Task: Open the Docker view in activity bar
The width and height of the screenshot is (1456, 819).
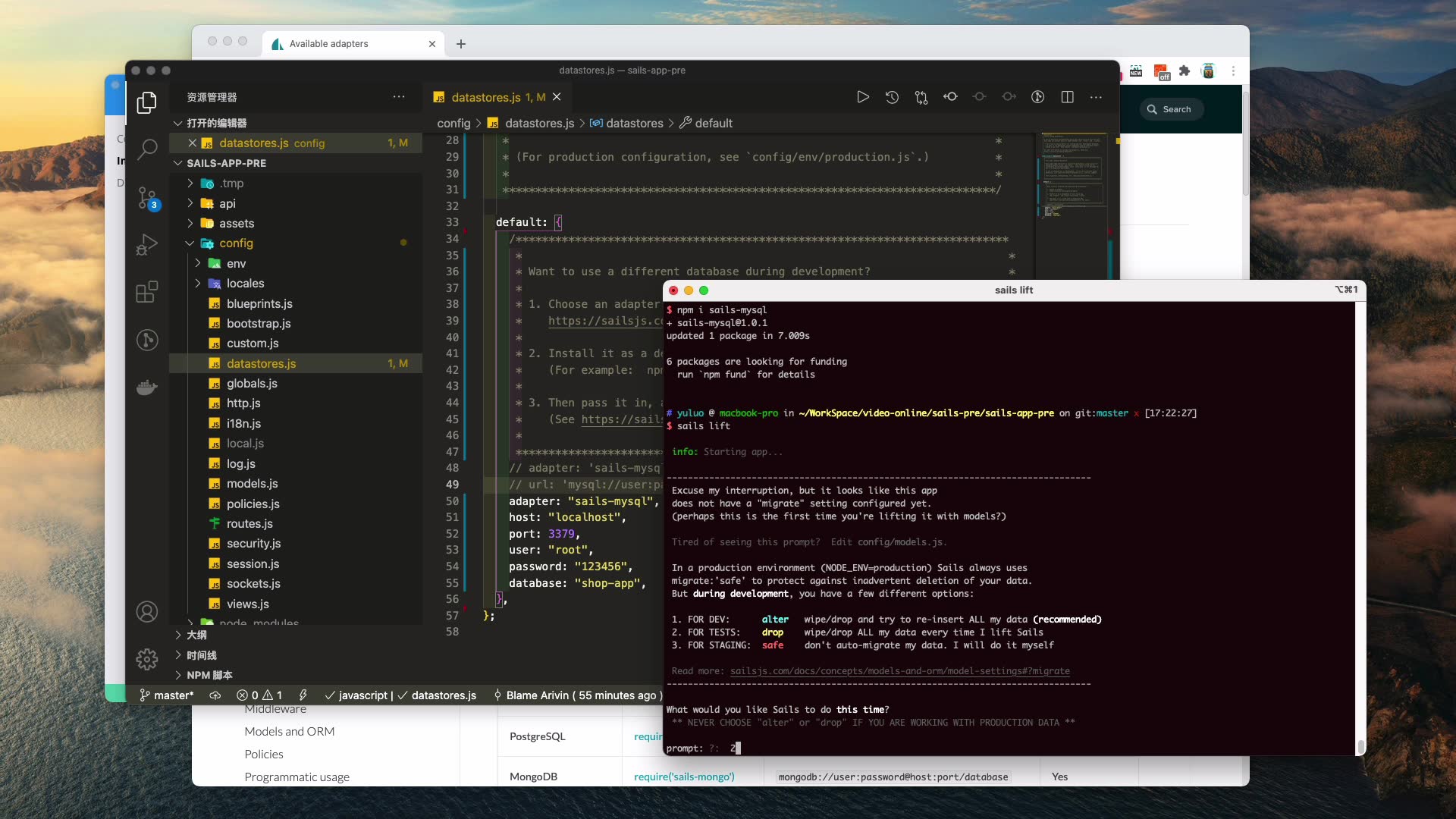Action: coord(147,388)
